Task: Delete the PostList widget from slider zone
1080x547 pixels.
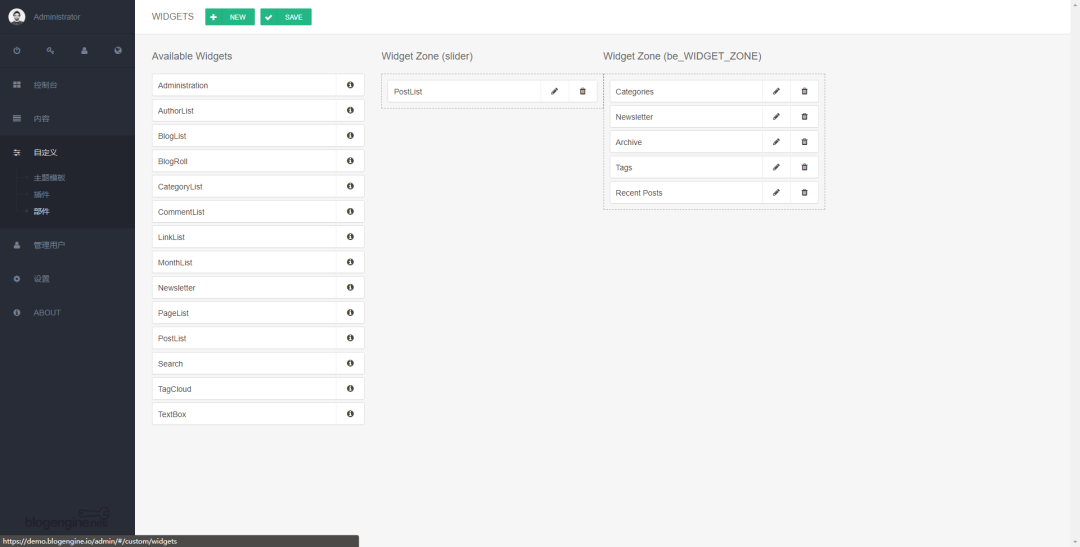Action: (x=583, y=91)
